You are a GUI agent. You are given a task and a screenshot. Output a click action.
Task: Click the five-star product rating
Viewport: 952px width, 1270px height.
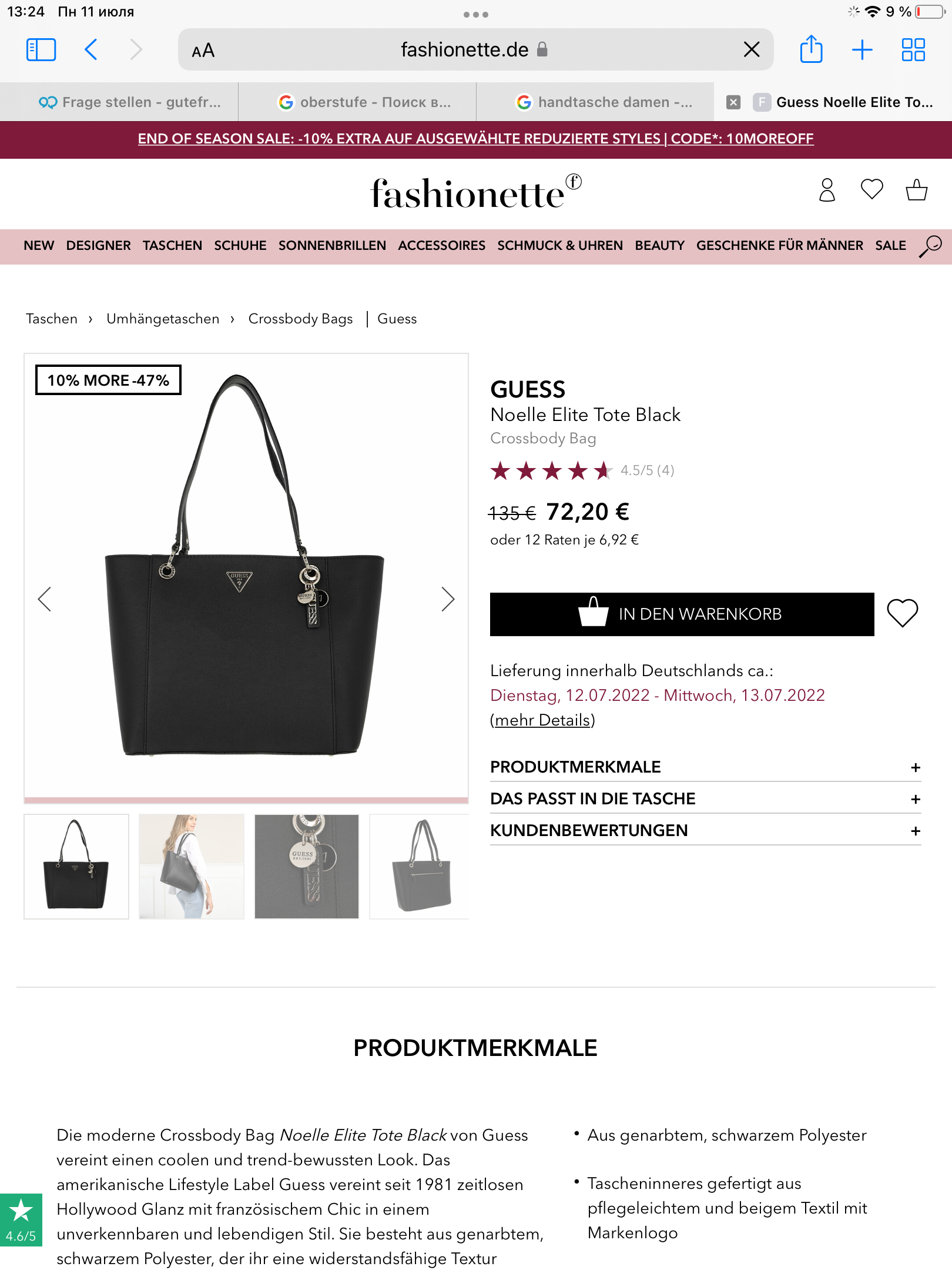[x=551, y=470]
